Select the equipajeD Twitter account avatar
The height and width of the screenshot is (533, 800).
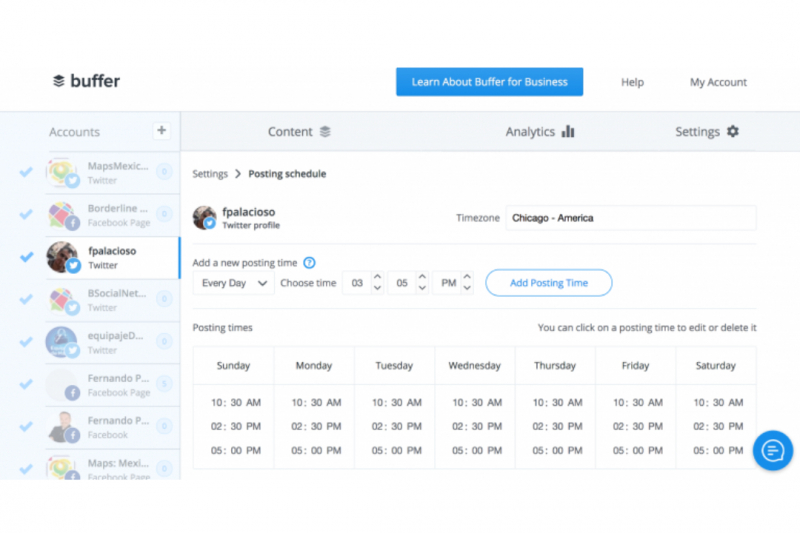coord(63,342)
